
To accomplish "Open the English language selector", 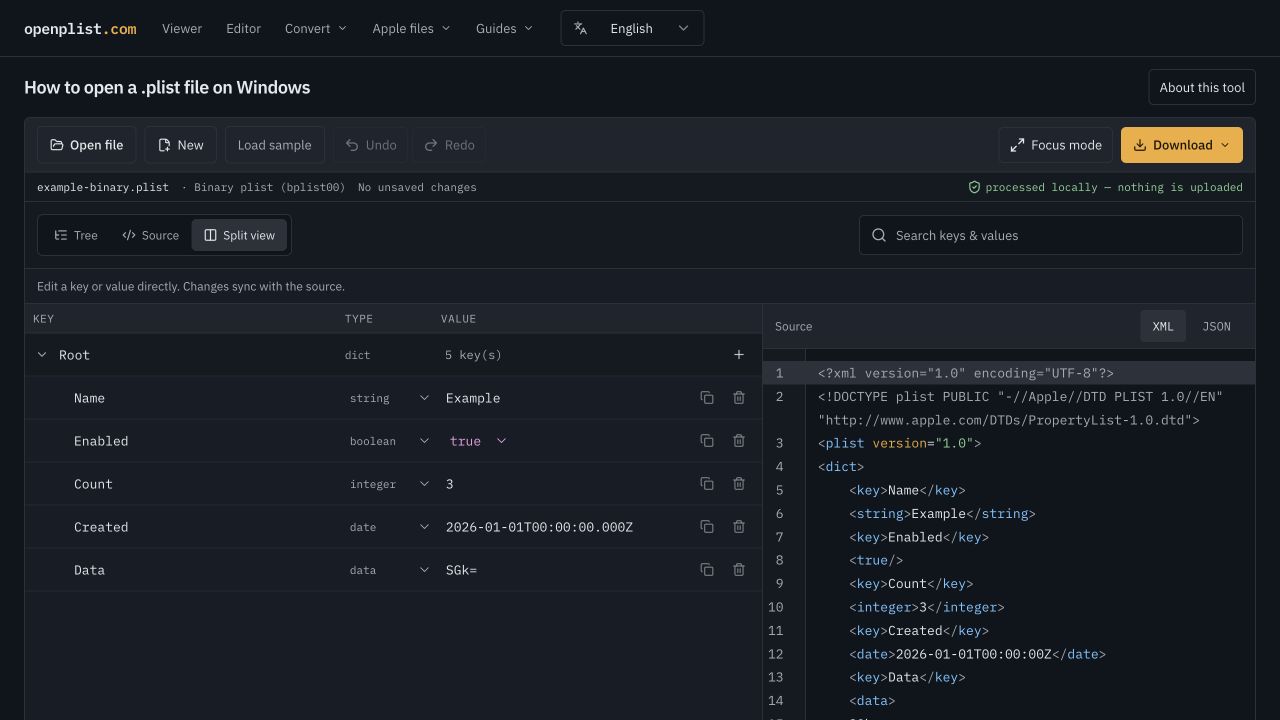I will [632, 28].
